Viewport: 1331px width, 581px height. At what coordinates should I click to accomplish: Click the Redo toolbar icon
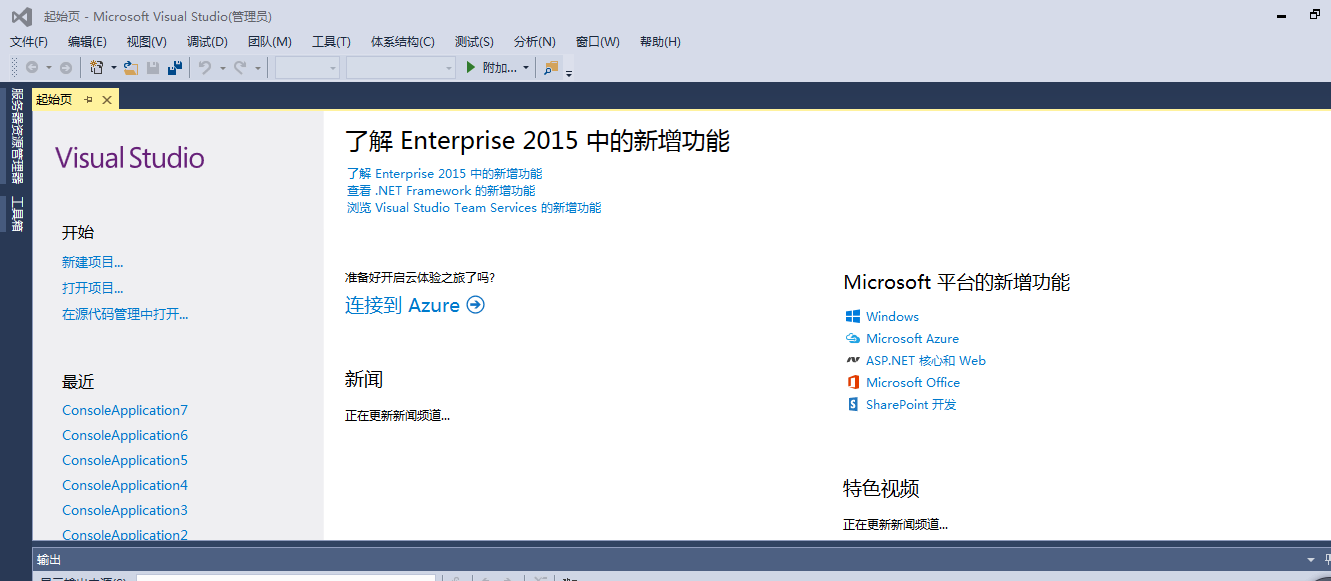click(240, 68)
